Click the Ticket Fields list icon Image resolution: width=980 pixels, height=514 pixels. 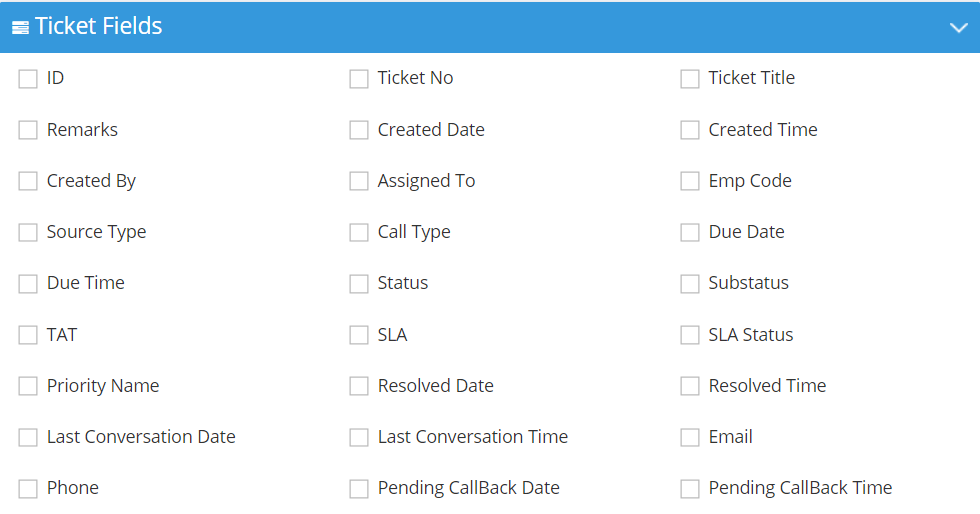(20, 28)
